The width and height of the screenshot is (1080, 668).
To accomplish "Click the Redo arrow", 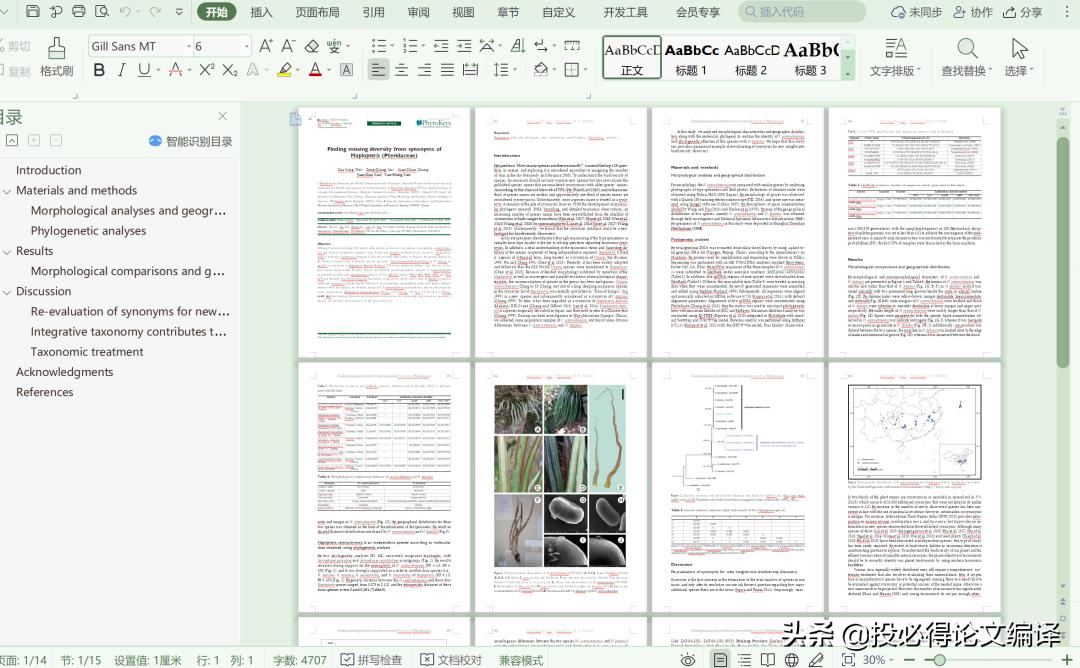I will 156,11.
